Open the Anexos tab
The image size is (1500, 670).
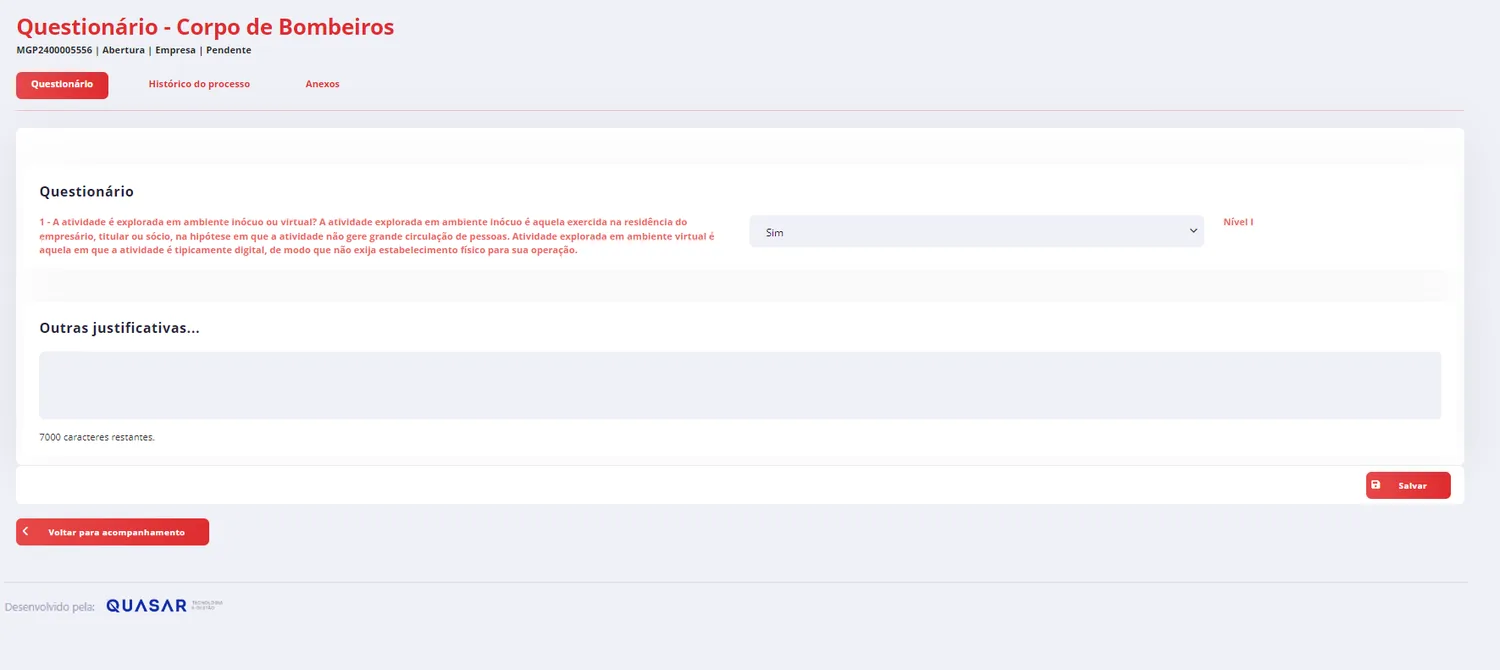[x=322, y=85]
